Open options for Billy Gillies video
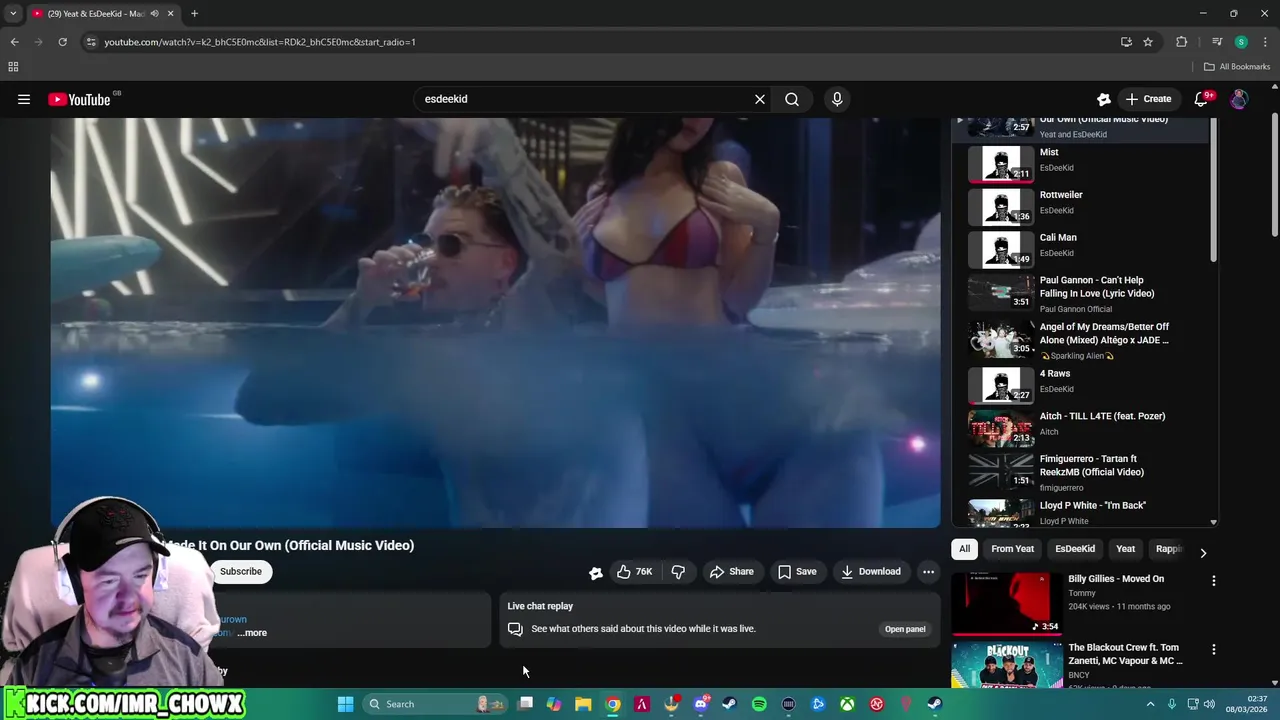1280x720 pixels. click(1214, 581)
